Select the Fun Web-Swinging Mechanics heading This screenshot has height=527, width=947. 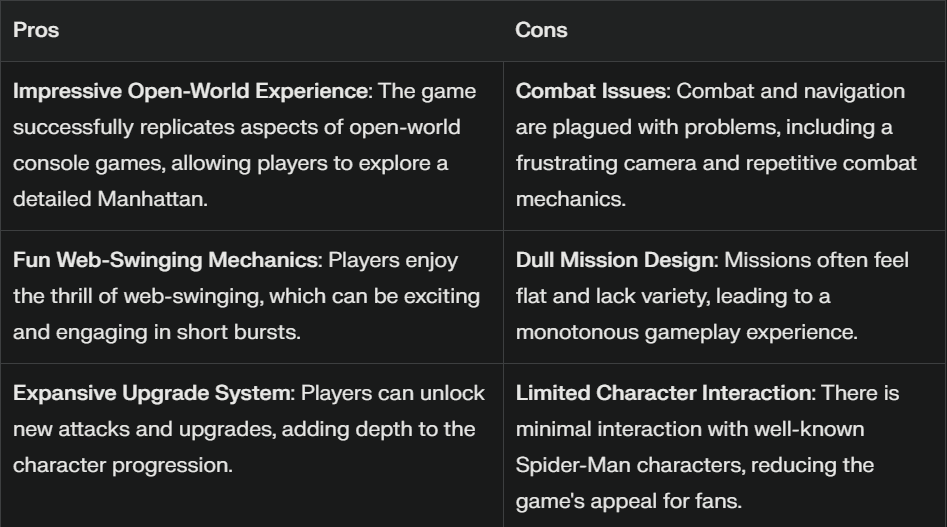coord(165,260)
